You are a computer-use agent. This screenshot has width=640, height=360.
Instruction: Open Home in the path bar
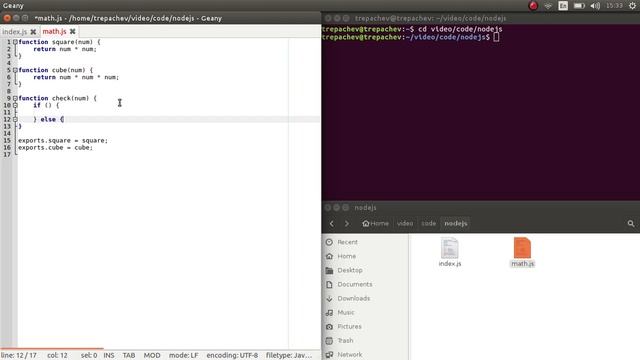[x=376, y=223]
